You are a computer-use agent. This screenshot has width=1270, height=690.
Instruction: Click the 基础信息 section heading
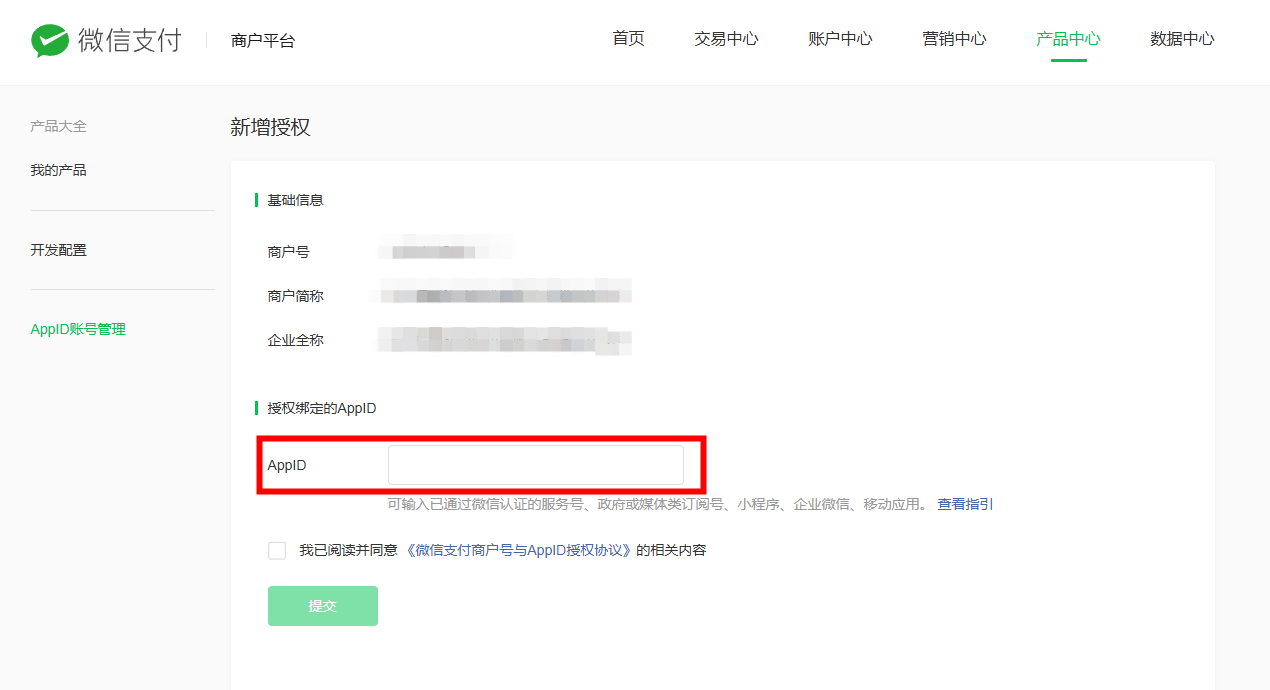295,200
